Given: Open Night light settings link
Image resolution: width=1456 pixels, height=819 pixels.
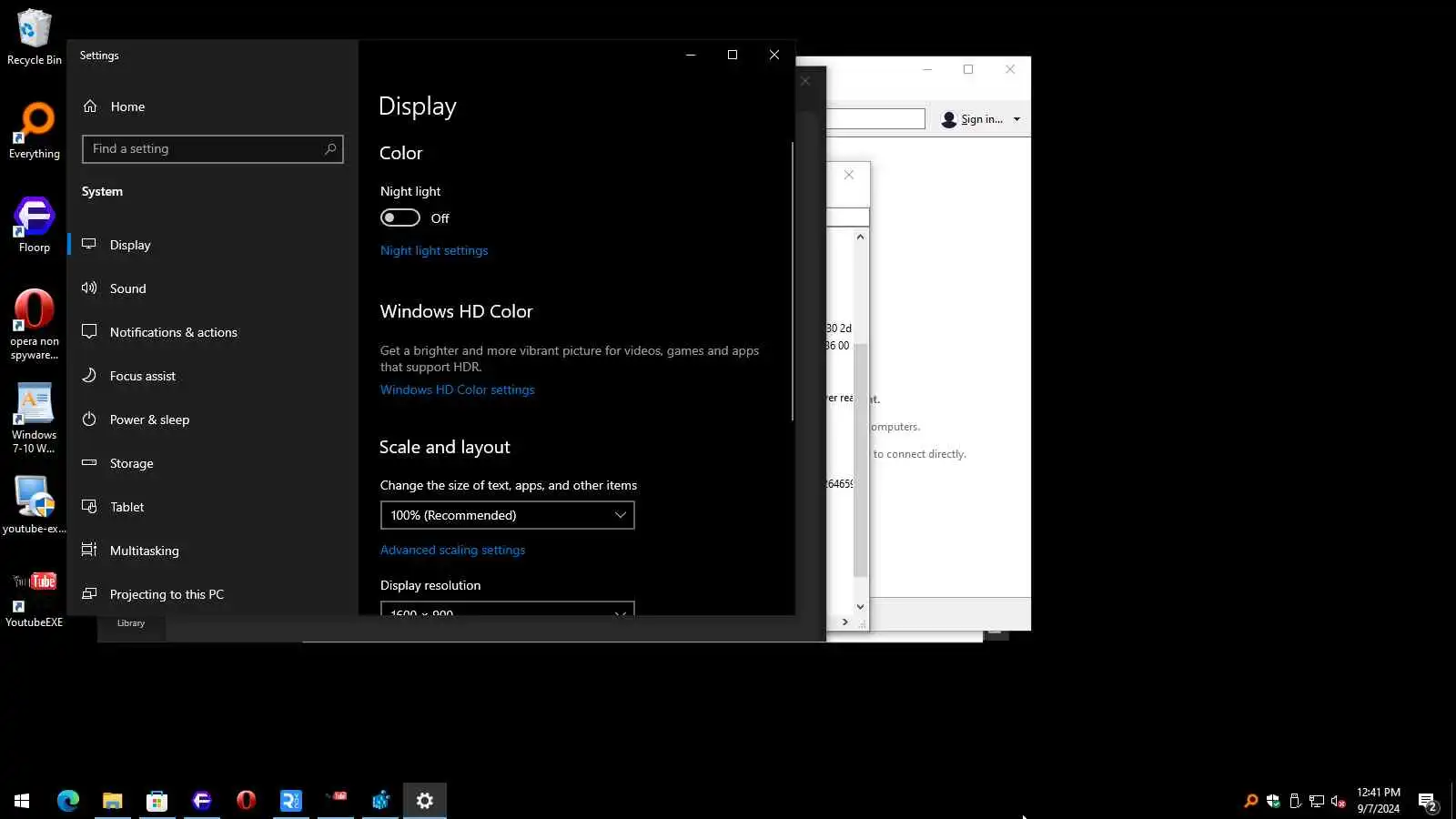Looking at the screenshot, I should point(434,251).
